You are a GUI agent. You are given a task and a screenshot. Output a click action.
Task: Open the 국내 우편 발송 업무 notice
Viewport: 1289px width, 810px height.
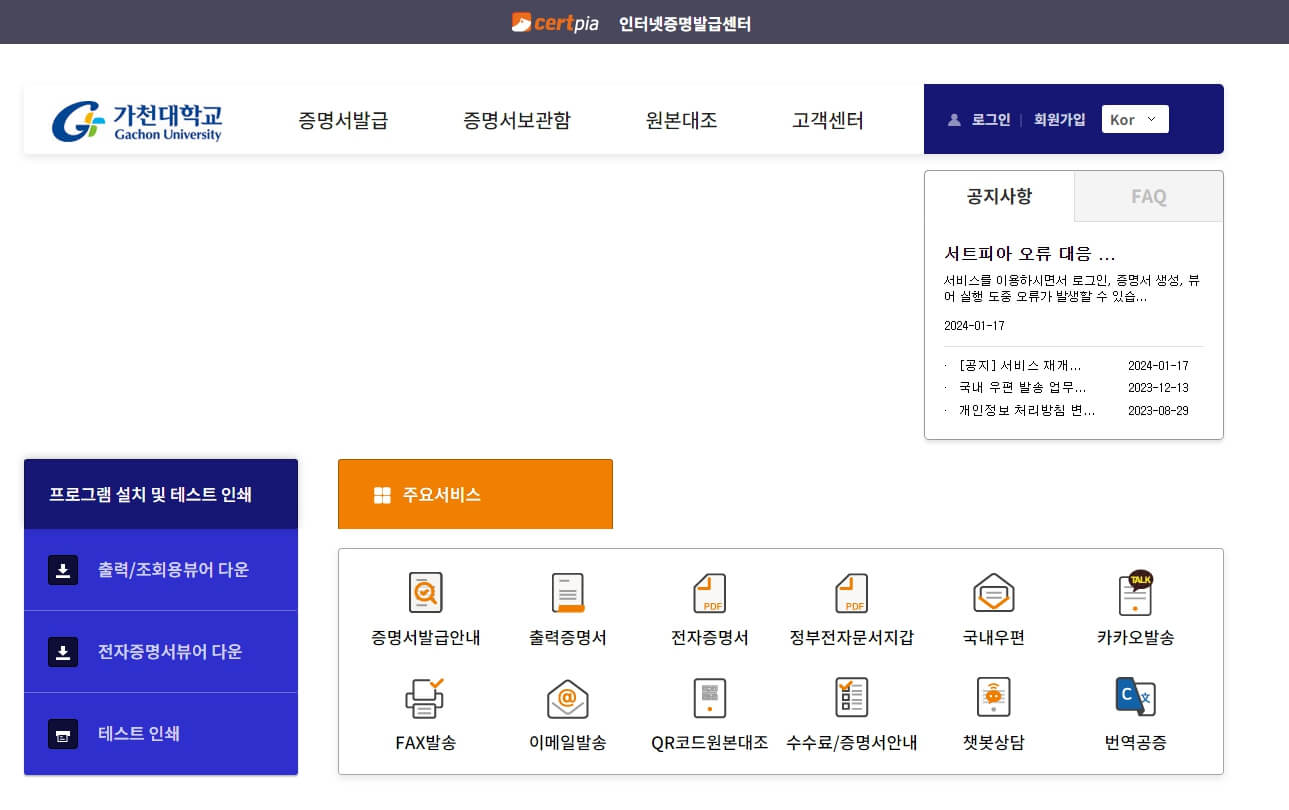coord(1022,388)
